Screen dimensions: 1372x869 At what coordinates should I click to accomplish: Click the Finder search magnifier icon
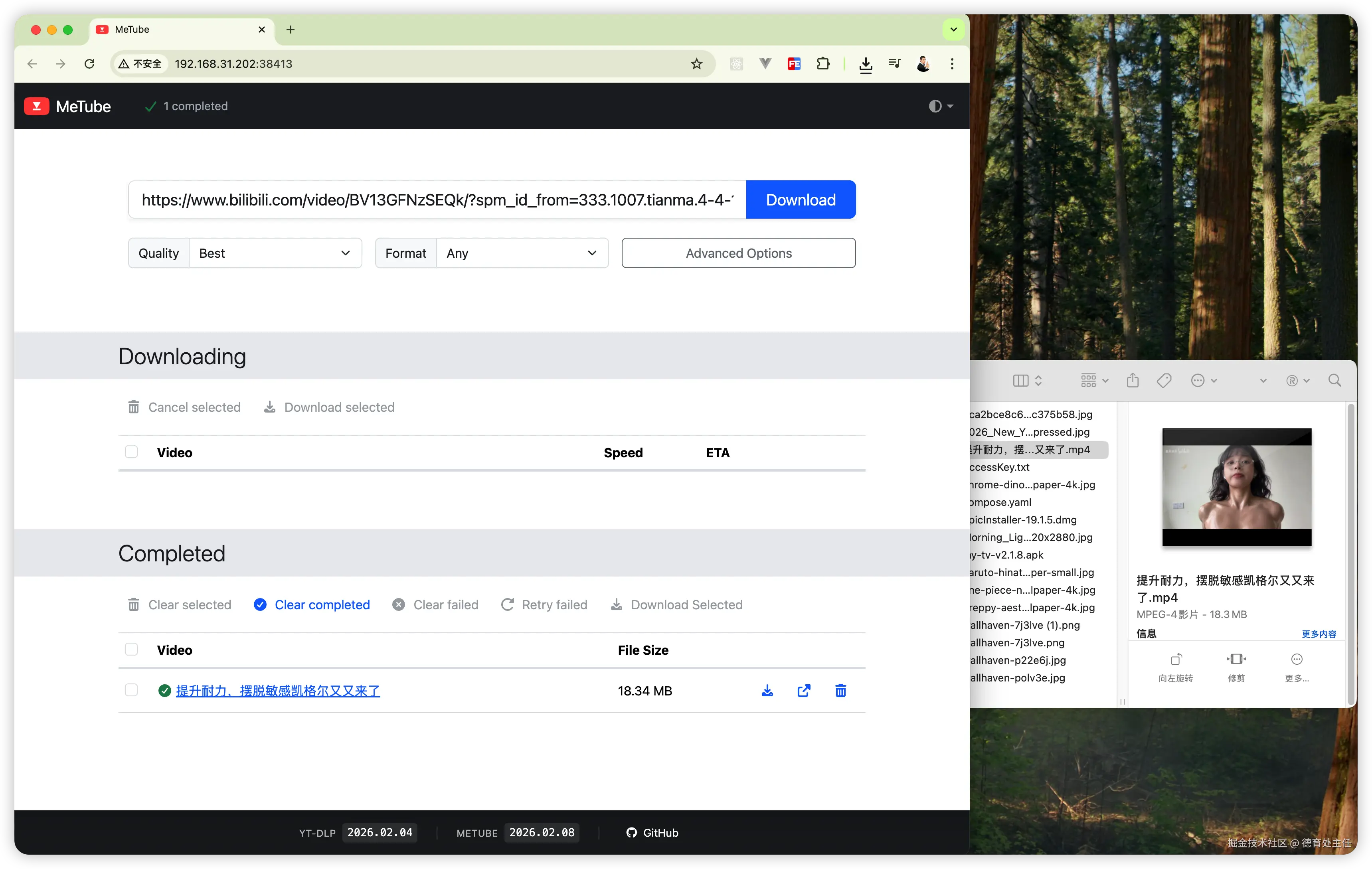[x=1334, y=381]
